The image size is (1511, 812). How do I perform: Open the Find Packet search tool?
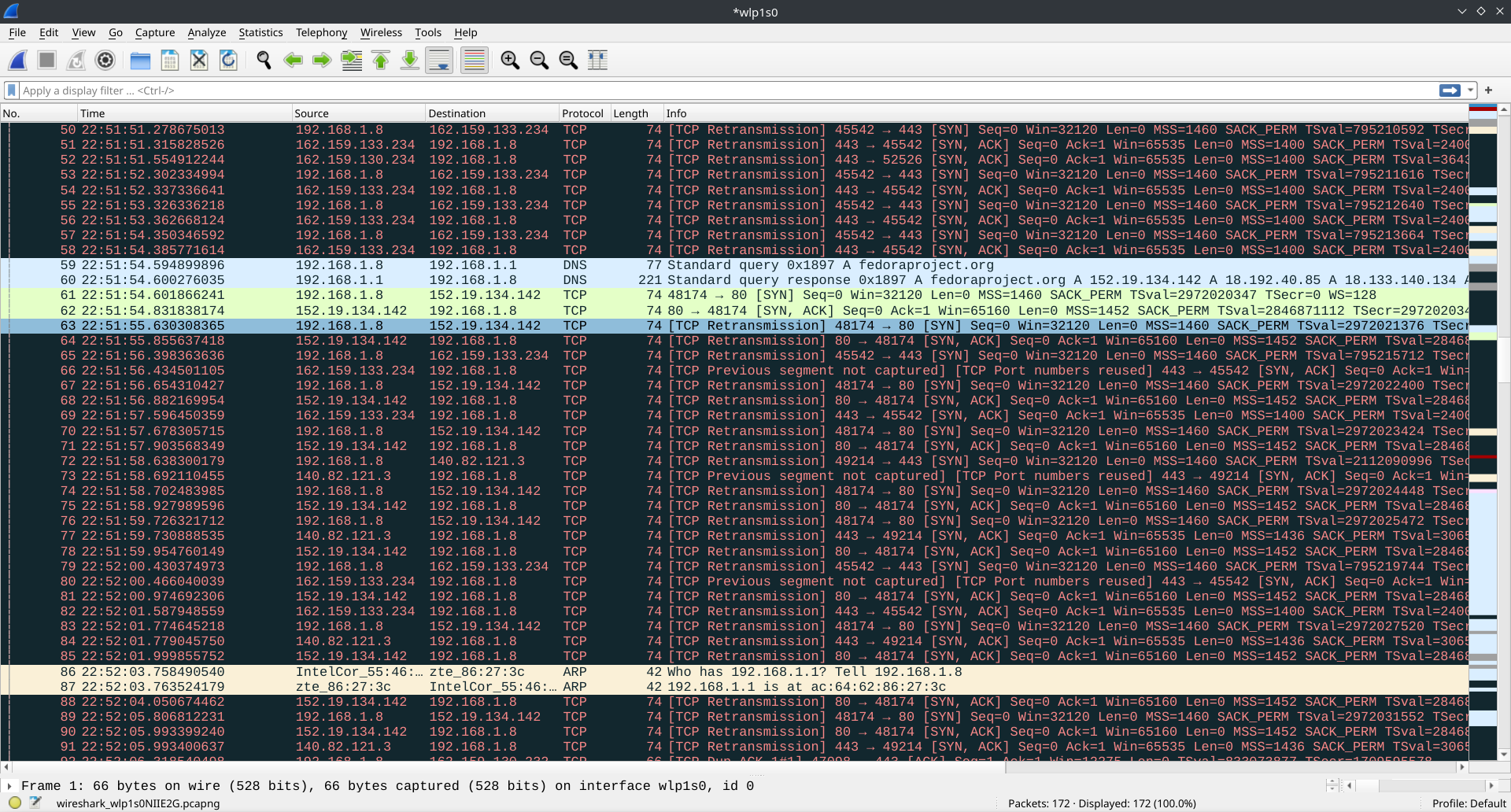263,60
